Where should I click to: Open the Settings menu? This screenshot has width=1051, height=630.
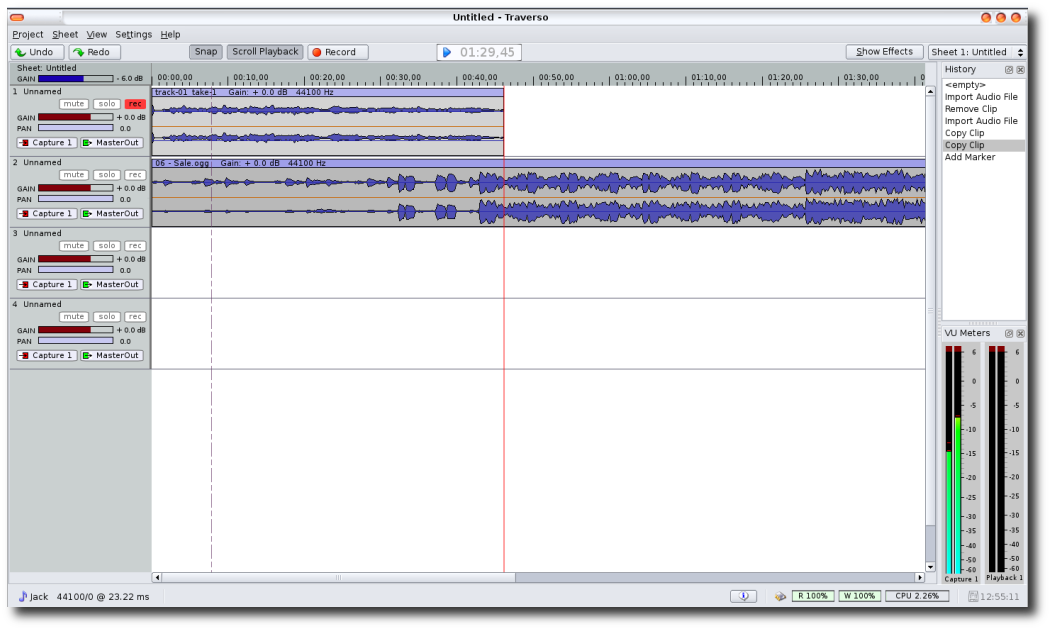(133, 34)
